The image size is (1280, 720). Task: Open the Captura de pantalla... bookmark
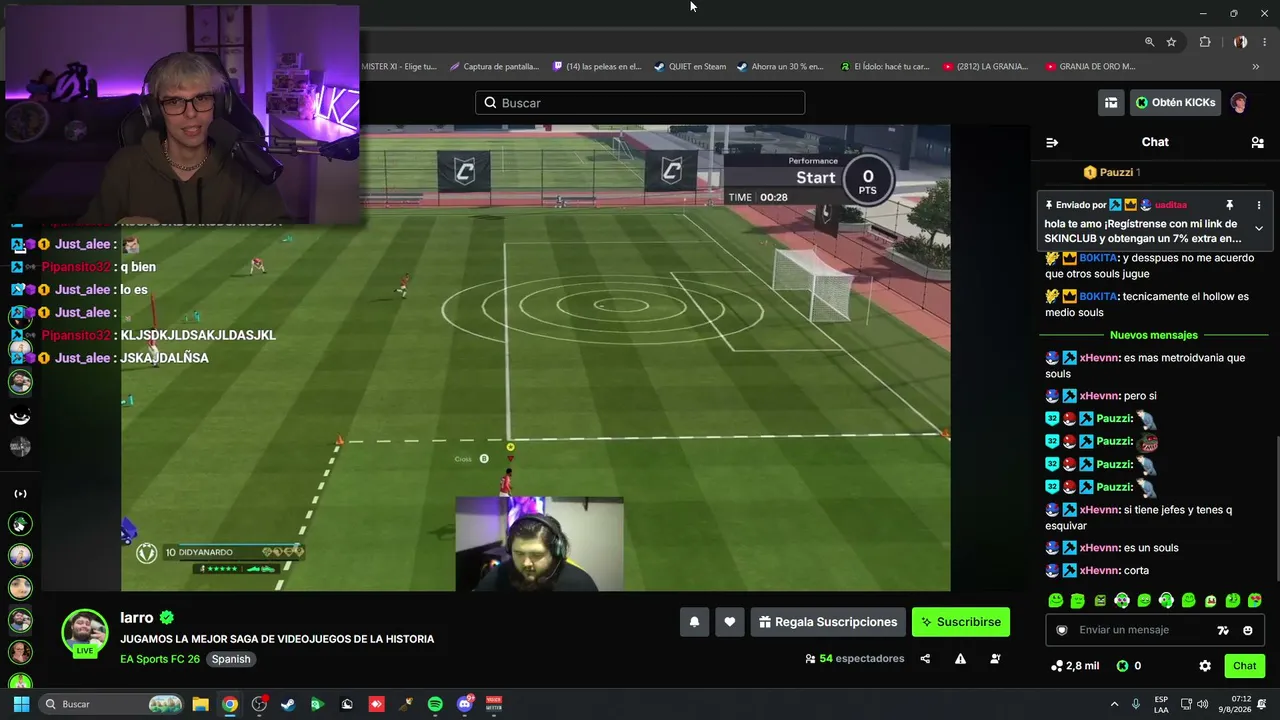coord(494,67)
